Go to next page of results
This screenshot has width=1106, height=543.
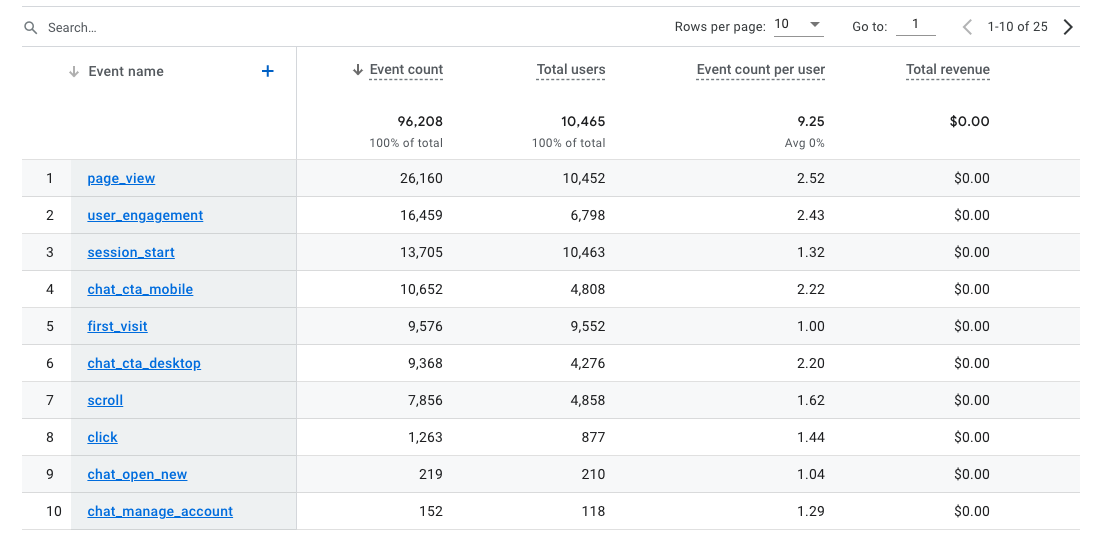click(x=1068, y=27)
